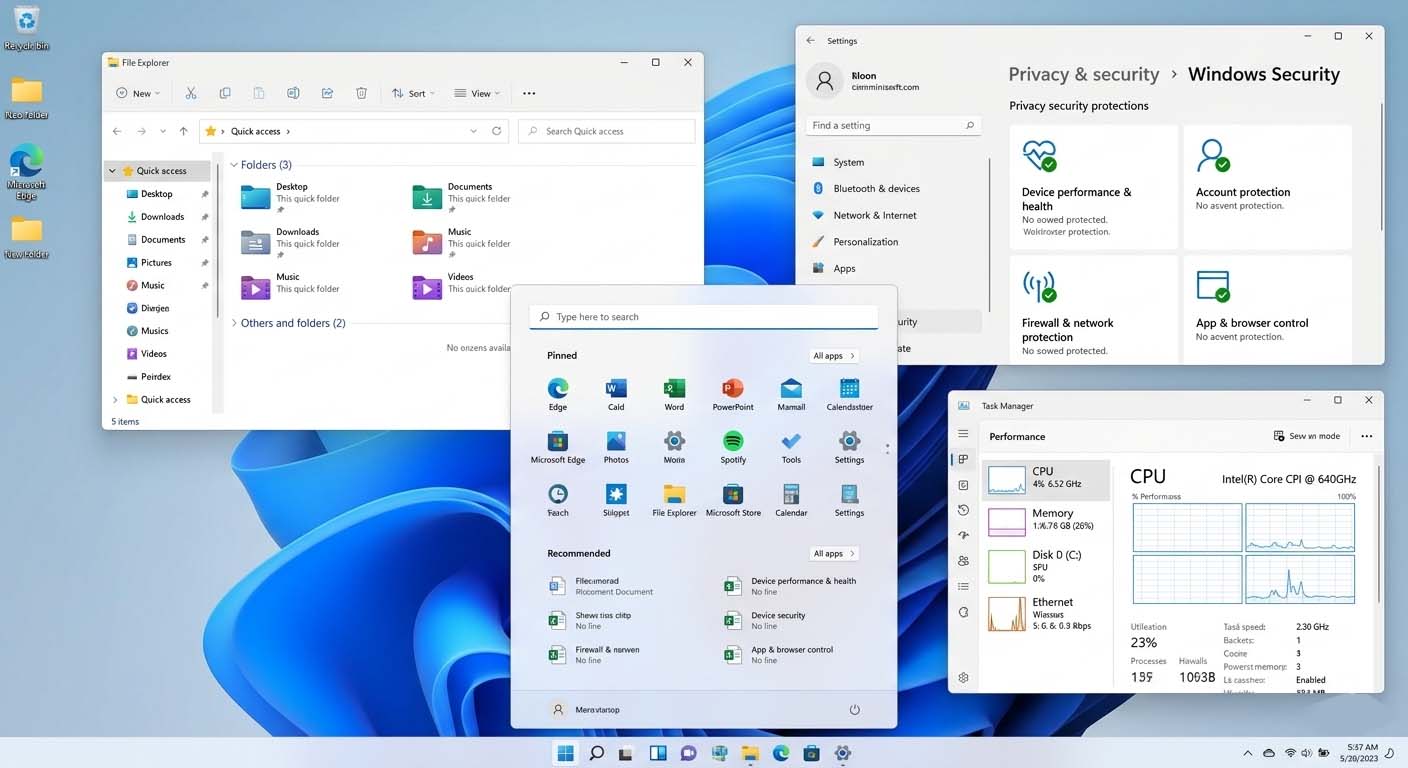Open App history in Task Manager sidebar
The height and width of the screenshot is (768, 1408).
pos(963,510)
